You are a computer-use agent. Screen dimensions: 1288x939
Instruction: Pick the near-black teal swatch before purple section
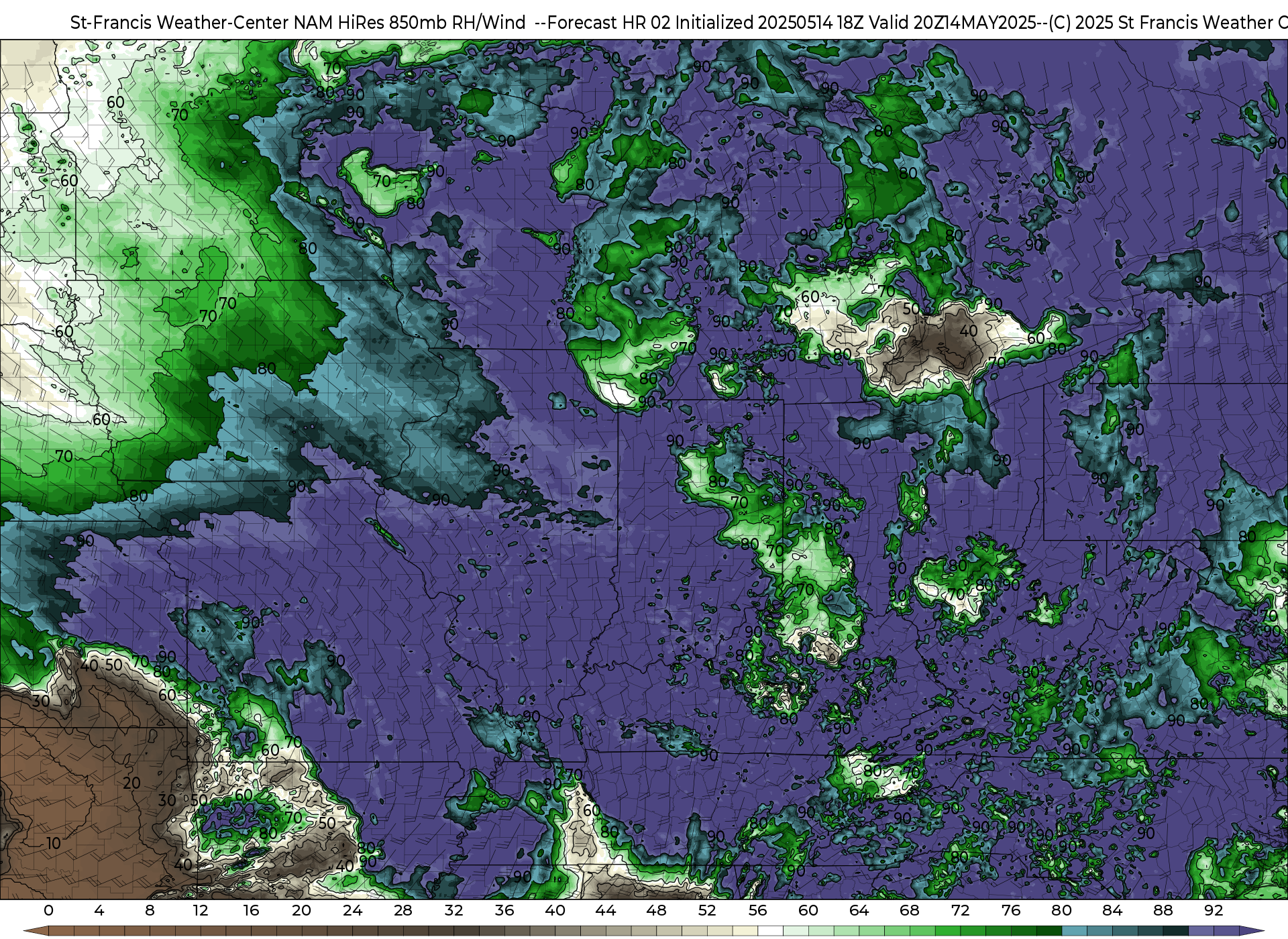pyautogui.click(x=1175, y=931)
